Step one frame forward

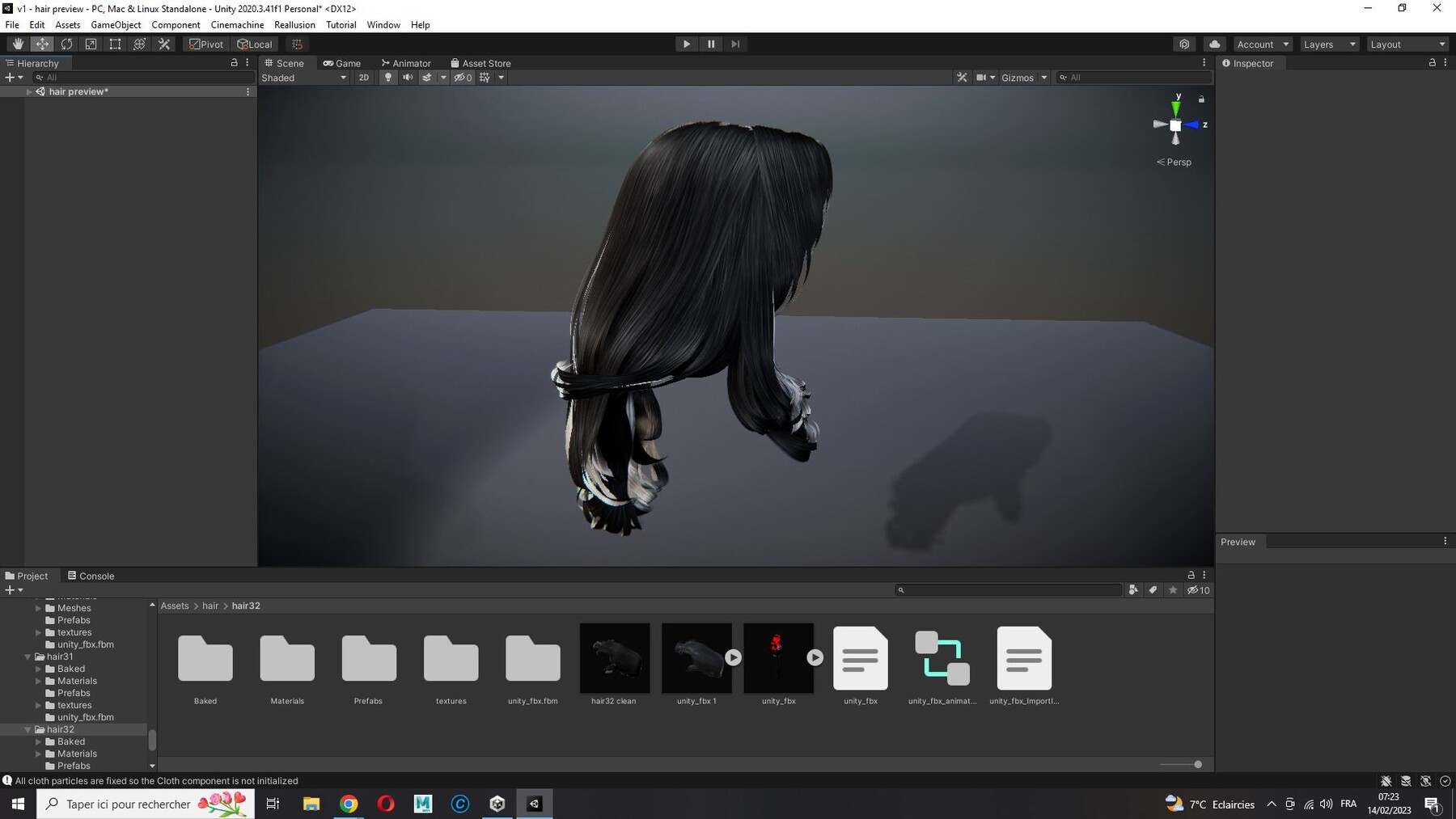[735, 44]
